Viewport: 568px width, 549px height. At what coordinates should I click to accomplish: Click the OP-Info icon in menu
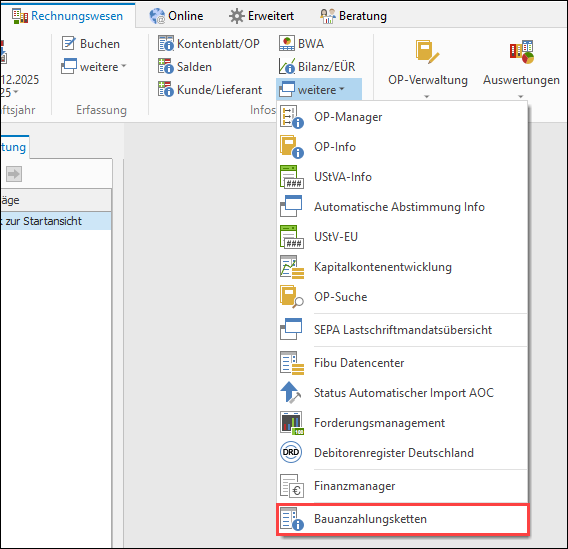pyautogui.click(x=292, y=147)
